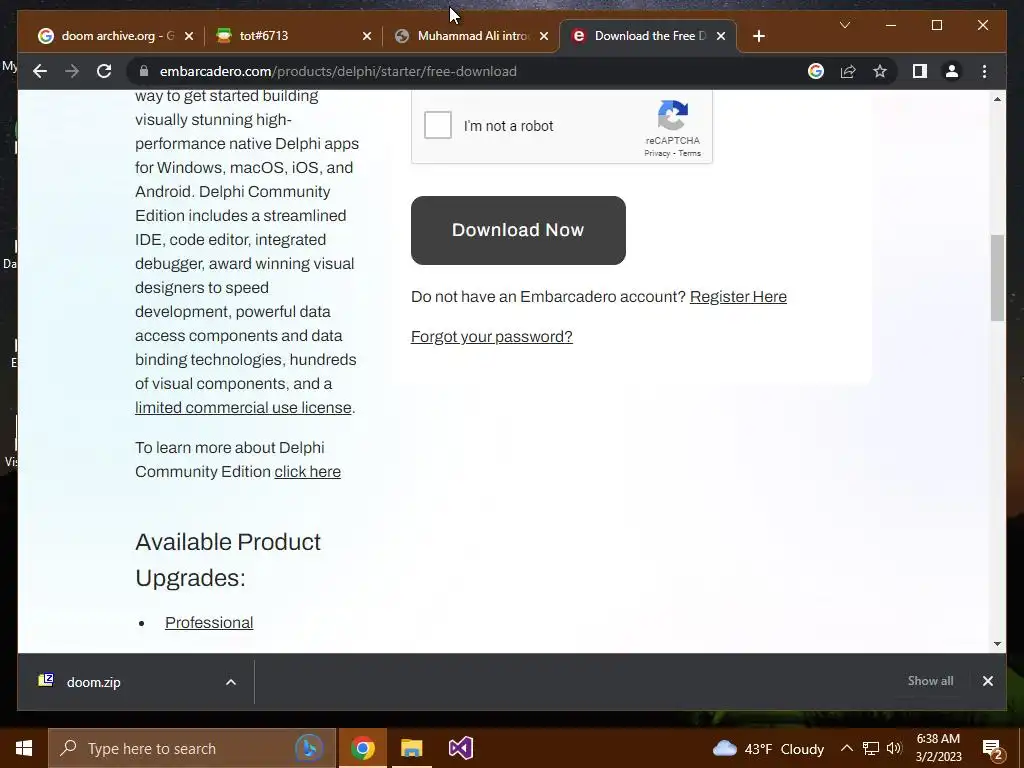Check the I'm not a robot box
Image resolution: width=1024 pixels, height=768 pixels.
(438, 125)
